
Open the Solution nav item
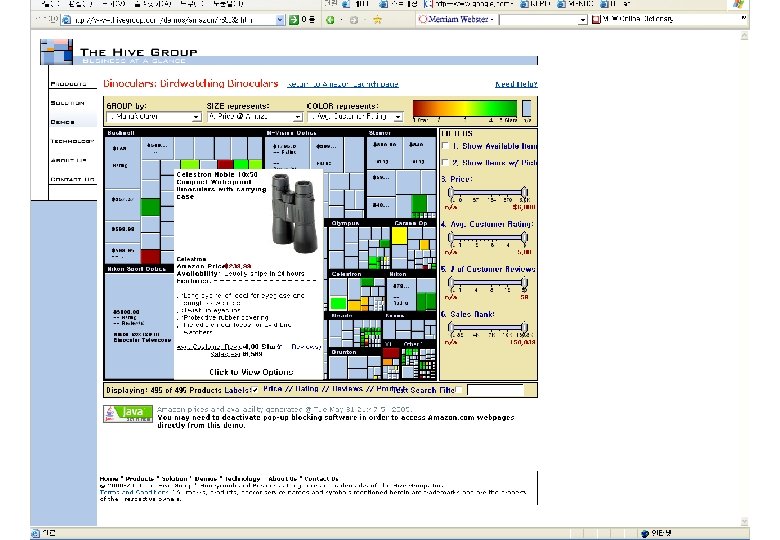coord(68,103)
